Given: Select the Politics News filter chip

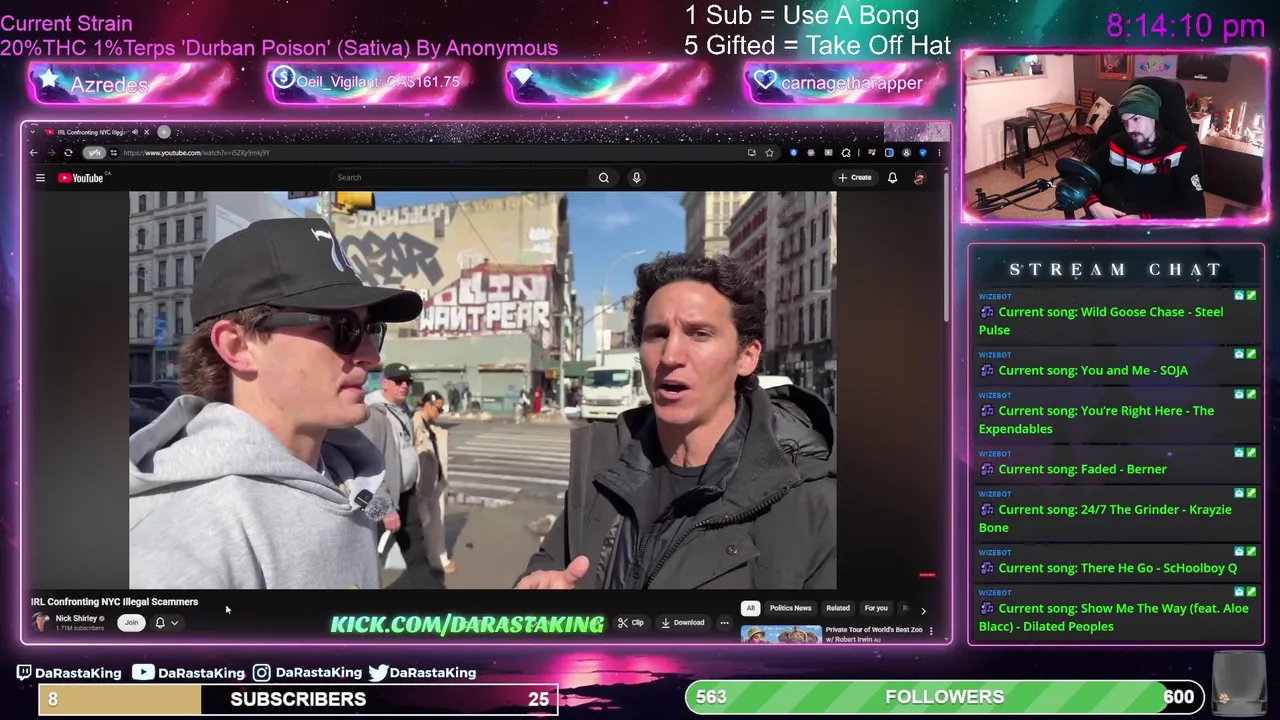Looking at the screenshot, I should 790,608.
